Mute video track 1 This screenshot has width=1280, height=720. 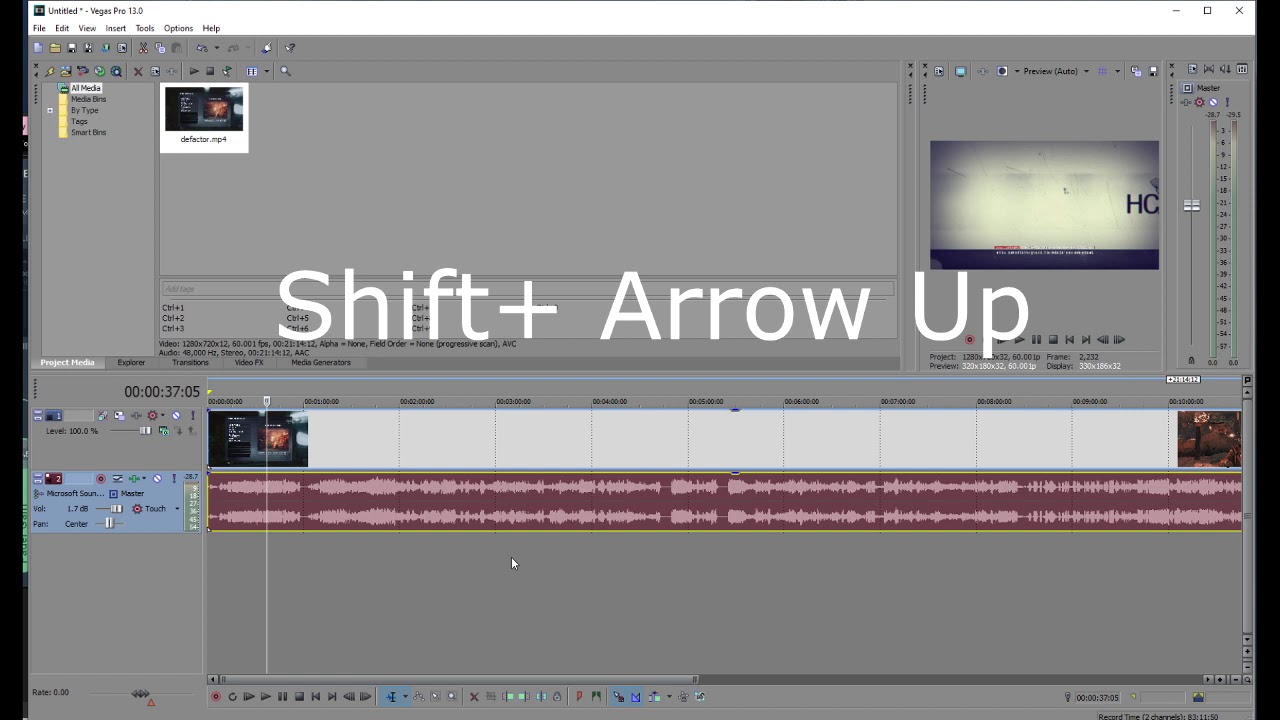point(176,416)
